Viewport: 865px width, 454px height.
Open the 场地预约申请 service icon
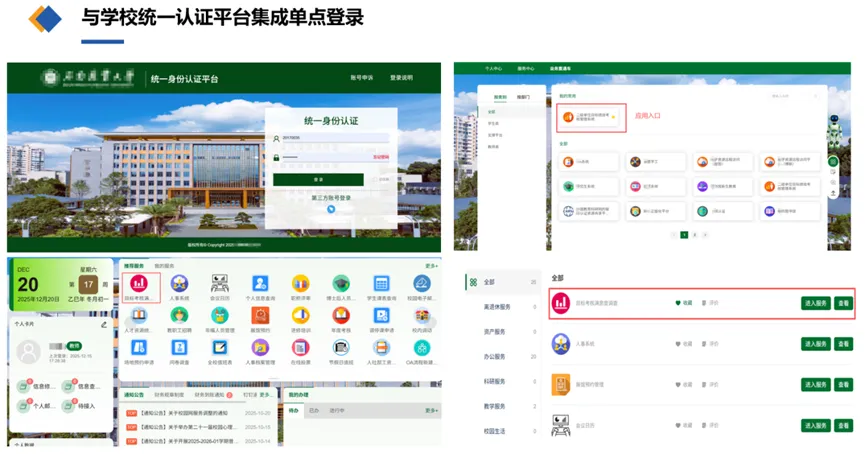[138, 348]
